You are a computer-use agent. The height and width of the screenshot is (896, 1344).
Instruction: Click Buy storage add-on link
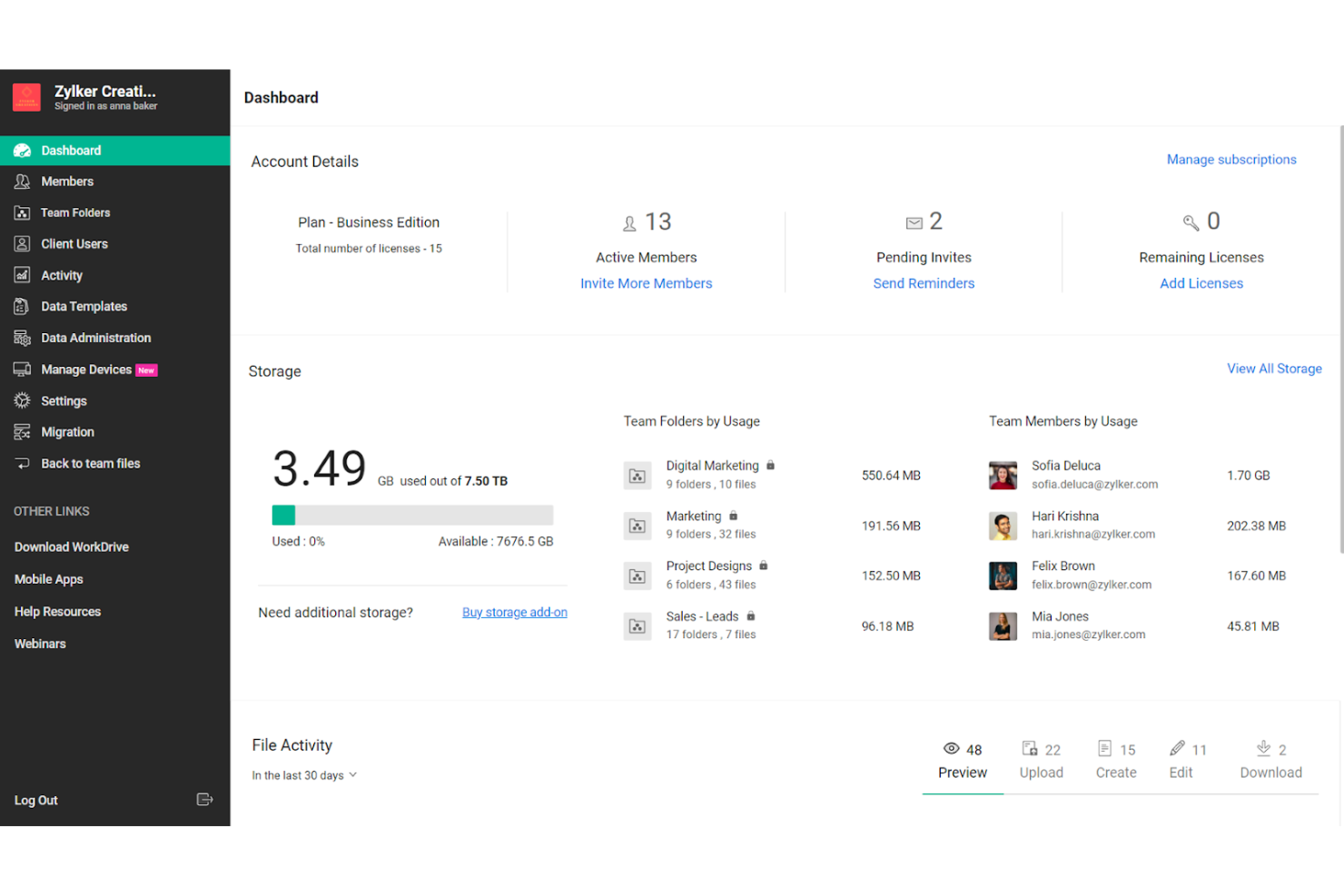pos(515,612)
